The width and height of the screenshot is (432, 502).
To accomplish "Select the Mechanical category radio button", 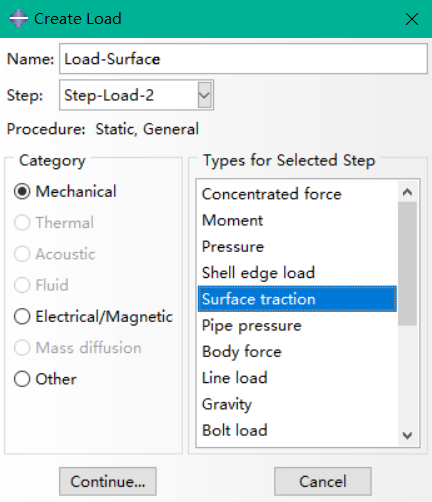I will (x=22, y=192).
